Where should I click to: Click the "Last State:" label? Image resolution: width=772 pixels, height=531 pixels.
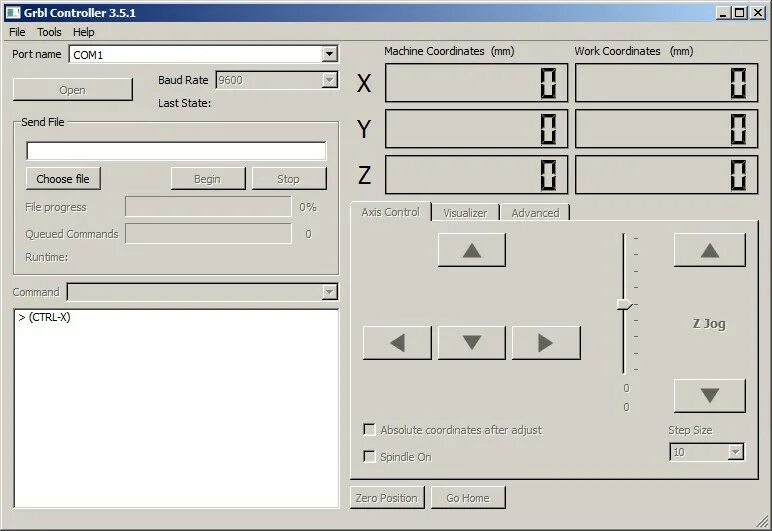[x=184, y=103]
